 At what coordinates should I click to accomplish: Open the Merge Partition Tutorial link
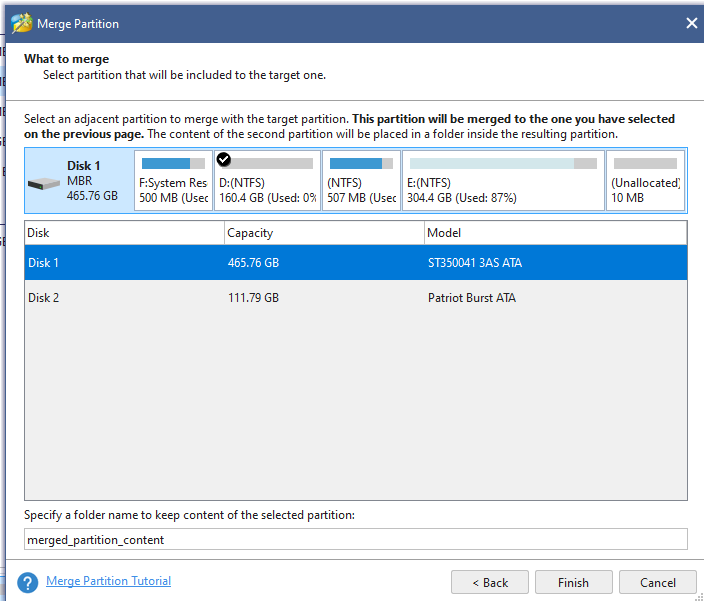(x=108, y=581)
